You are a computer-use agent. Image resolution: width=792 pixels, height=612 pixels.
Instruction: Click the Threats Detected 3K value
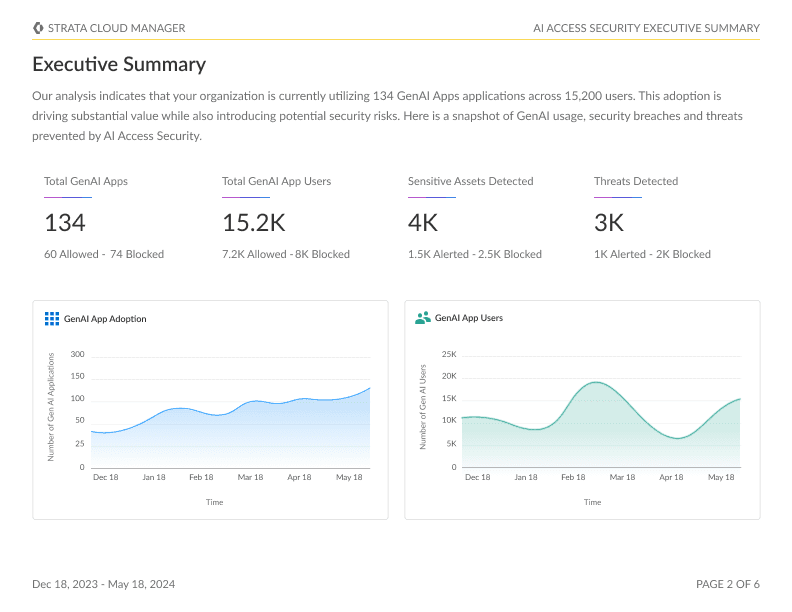[x=609, y=223]
